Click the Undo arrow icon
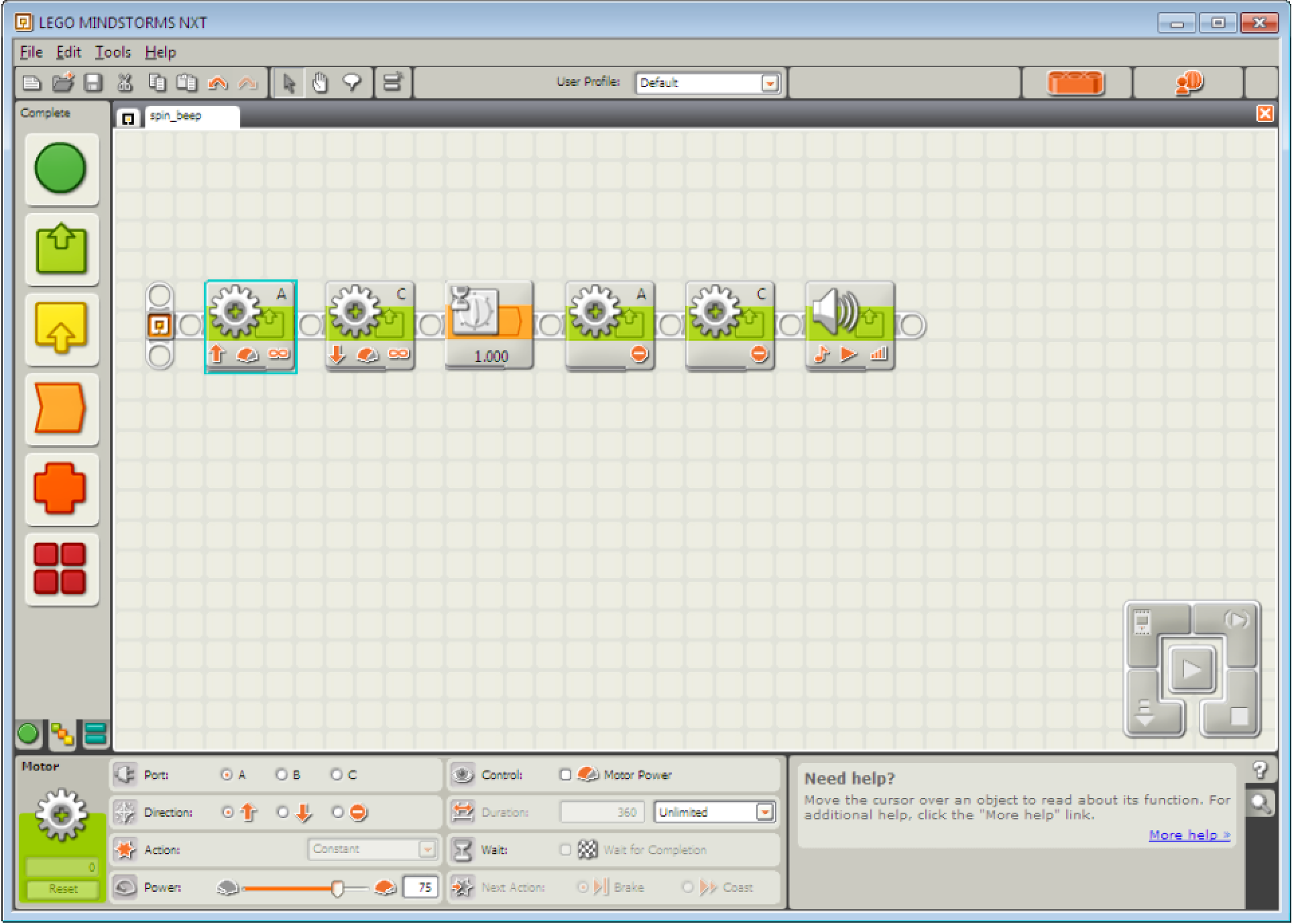Image resolution: width=1294 pixels, height=924 pixels. [217, 83]
